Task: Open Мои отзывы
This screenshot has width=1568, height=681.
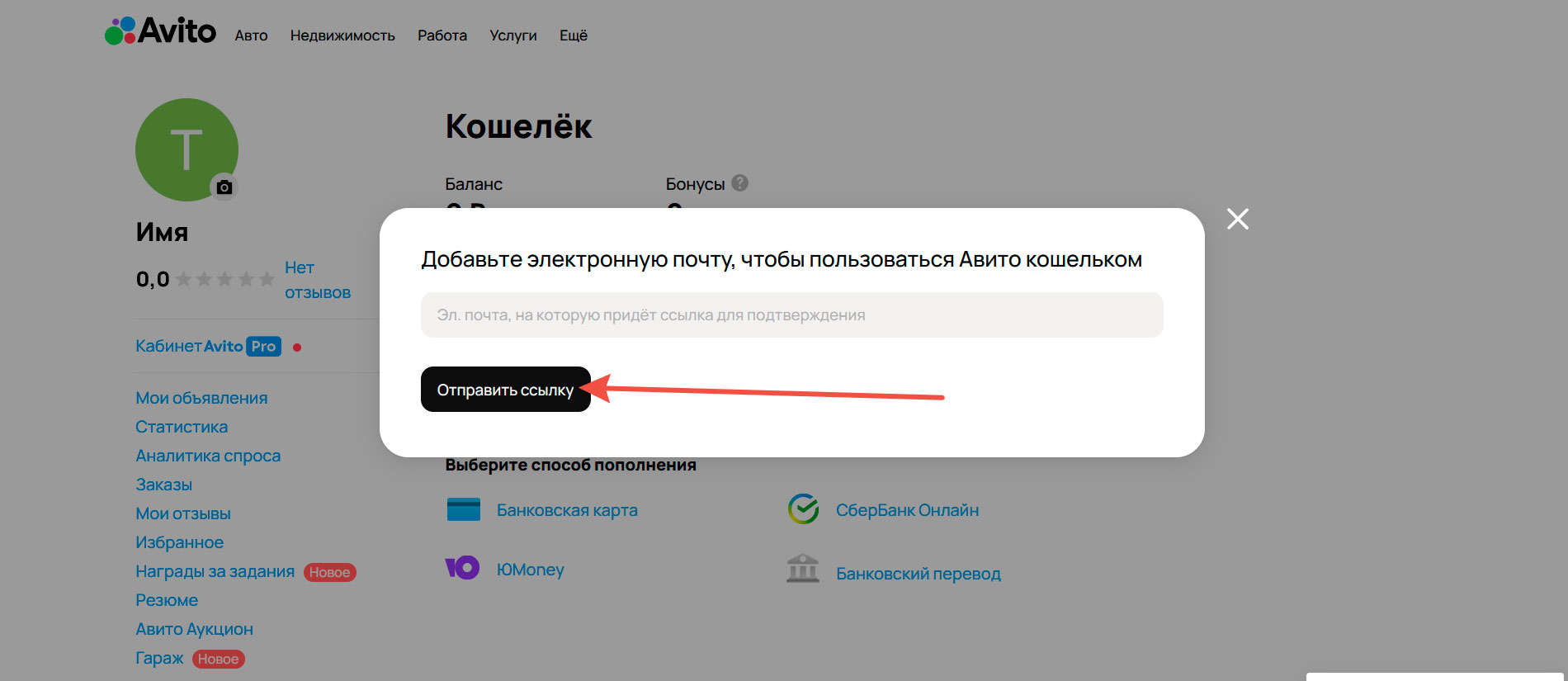Action: click(x=183, y=513)
